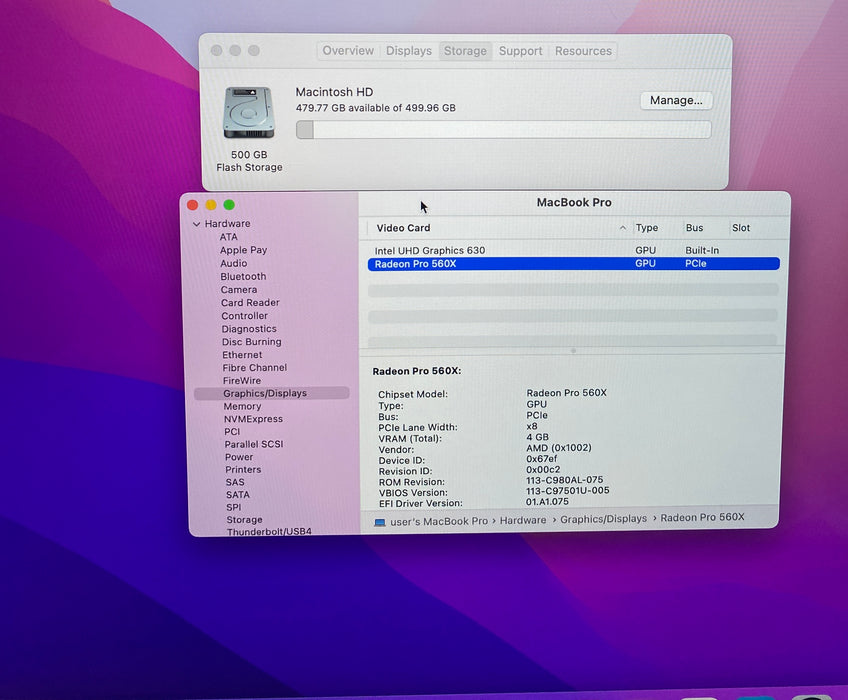The image size is (848, 700).
Task: Sort by the Video Card column header
Action: (x=403, y=228)
